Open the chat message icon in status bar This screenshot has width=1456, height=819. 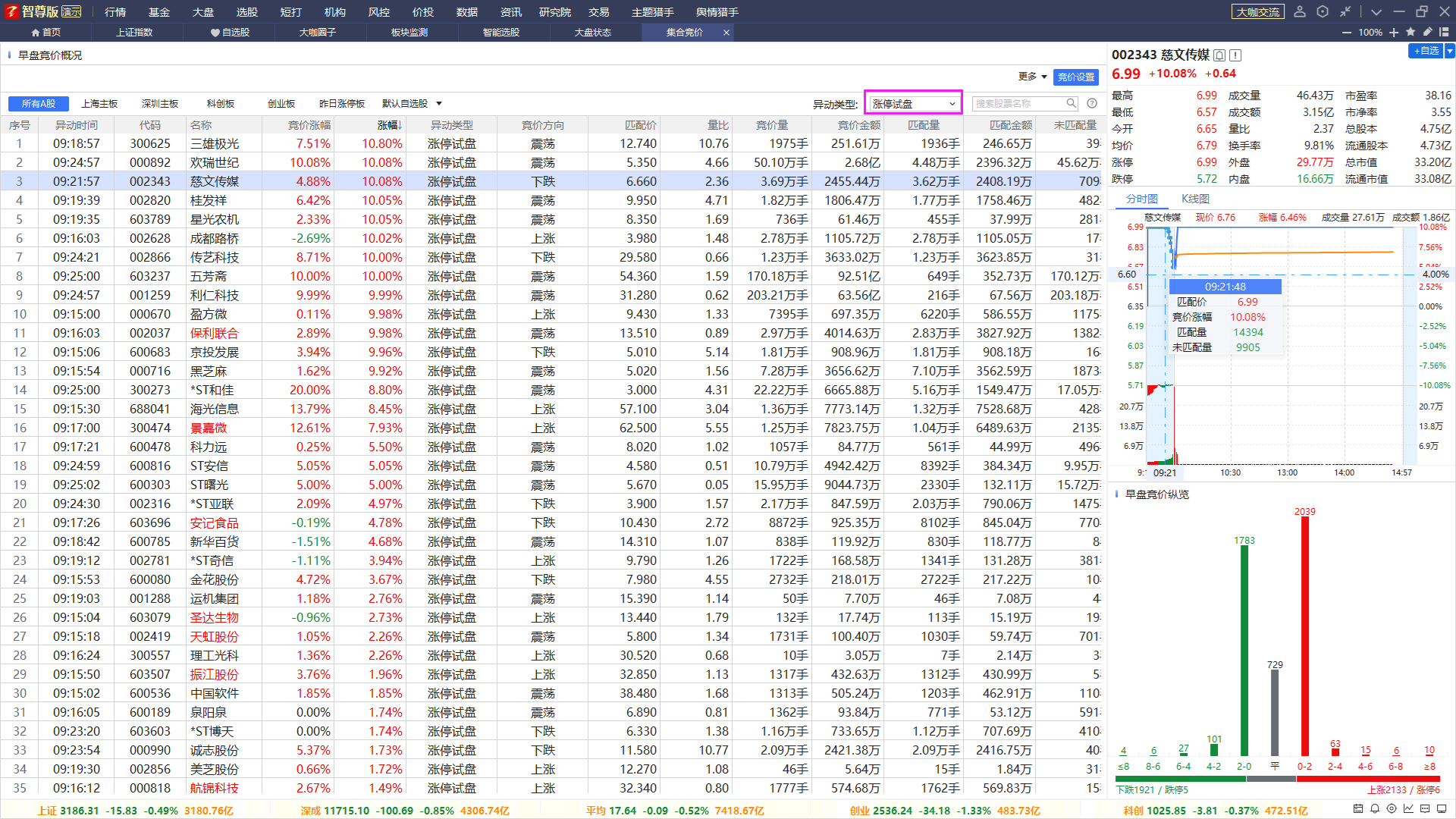pos(1425,809)
